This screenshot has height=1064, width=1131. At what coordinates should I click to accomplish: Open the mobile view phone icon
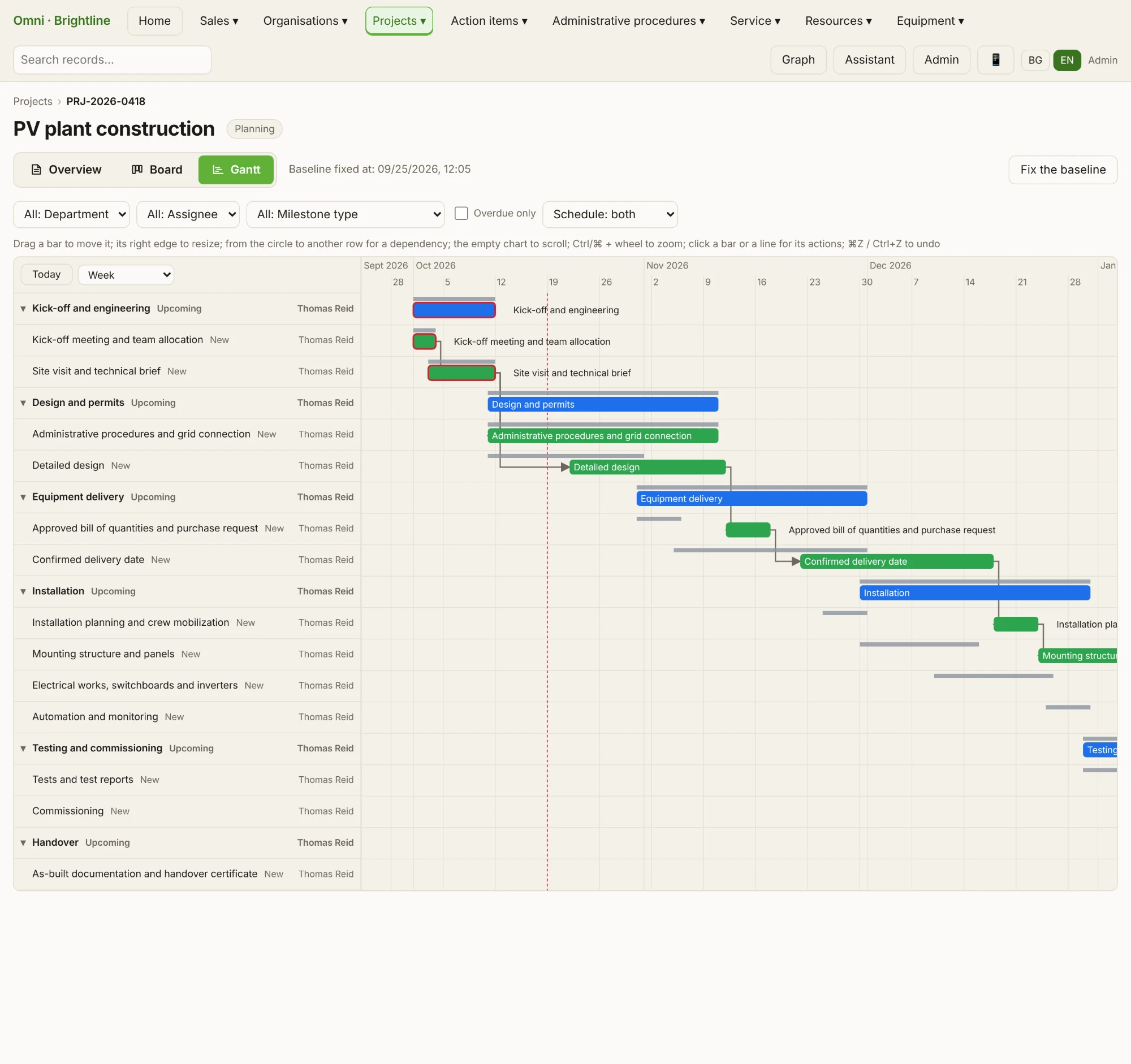tap(995, 60)
